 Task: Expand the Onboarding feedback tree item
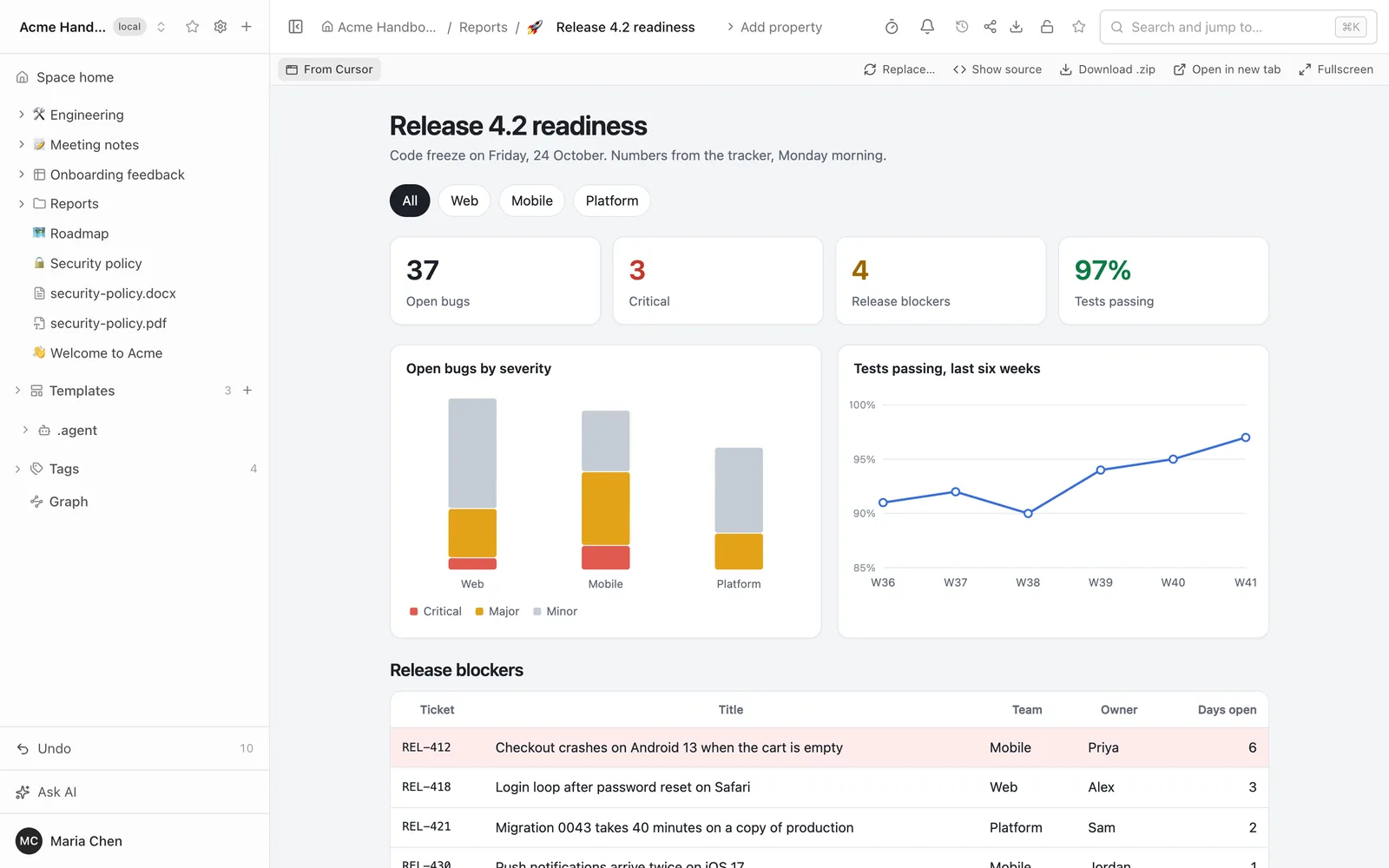(x=22, y=174)
